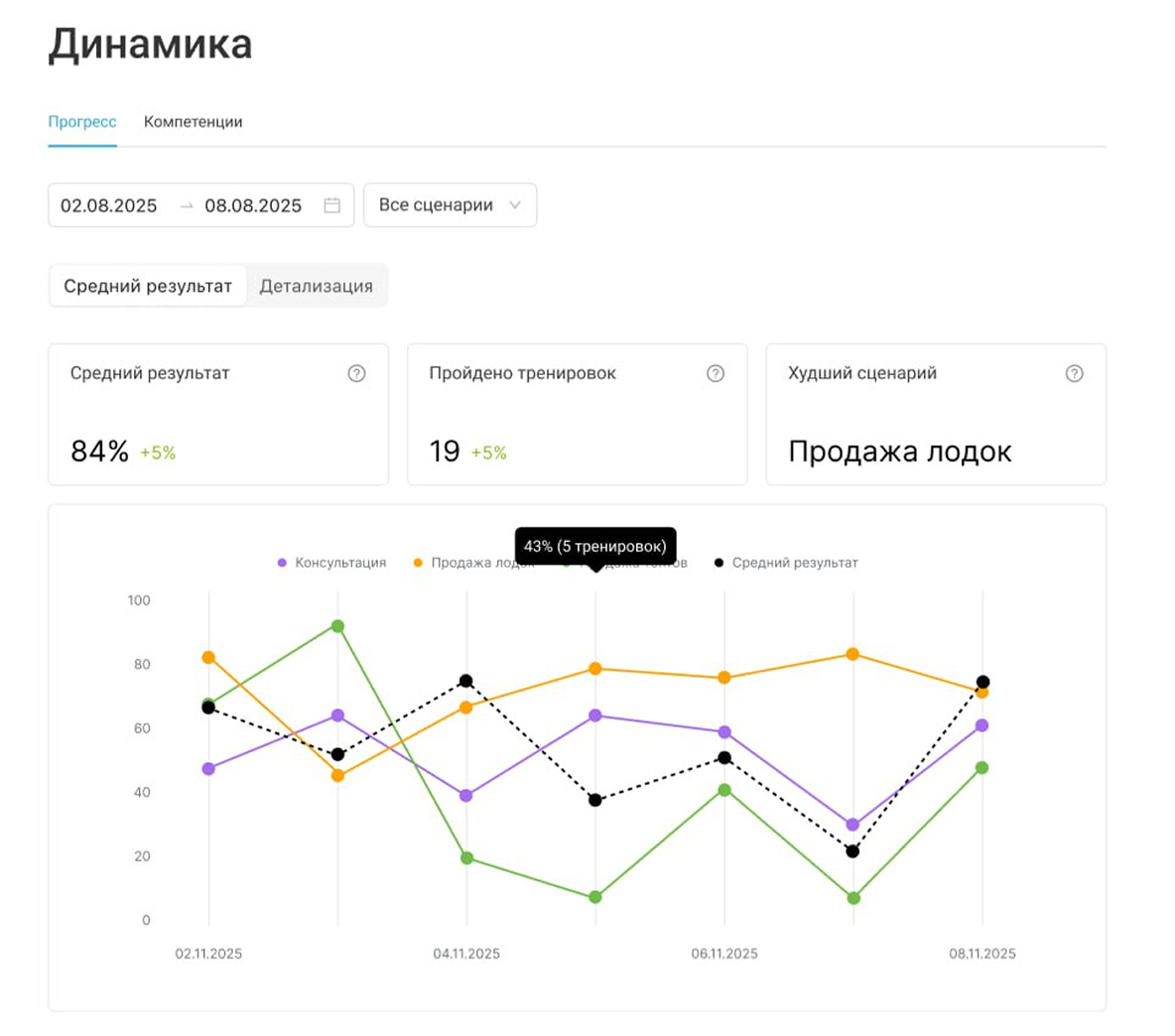This screenshot has width=1175, height=1036.
Task: Click the 84% average result value
Action: [x=99, y=452]
